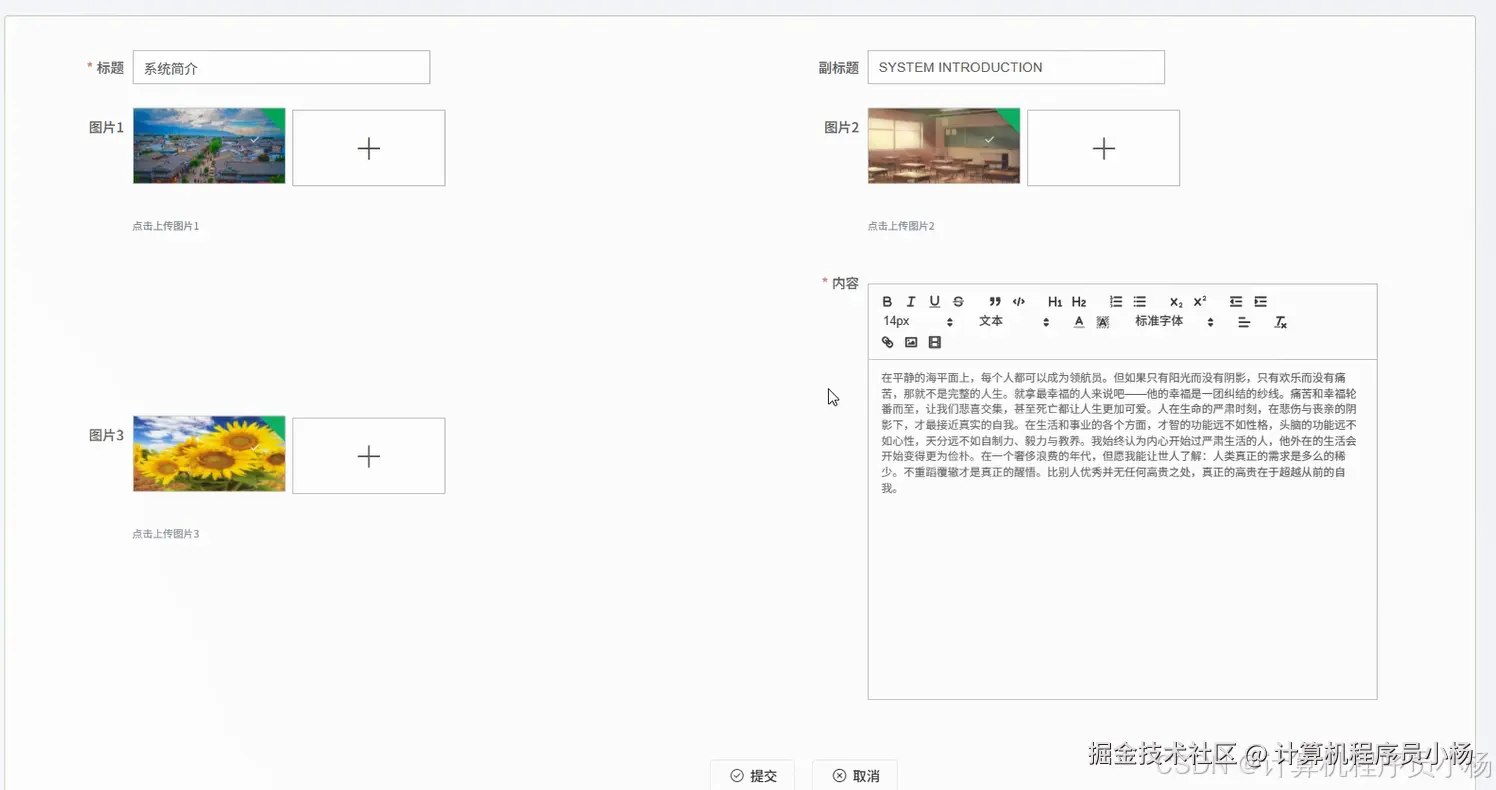Increase indent in the editor
Image resolution: width=1496 pixels, height=790 pixels.
tap(1260, 302)
